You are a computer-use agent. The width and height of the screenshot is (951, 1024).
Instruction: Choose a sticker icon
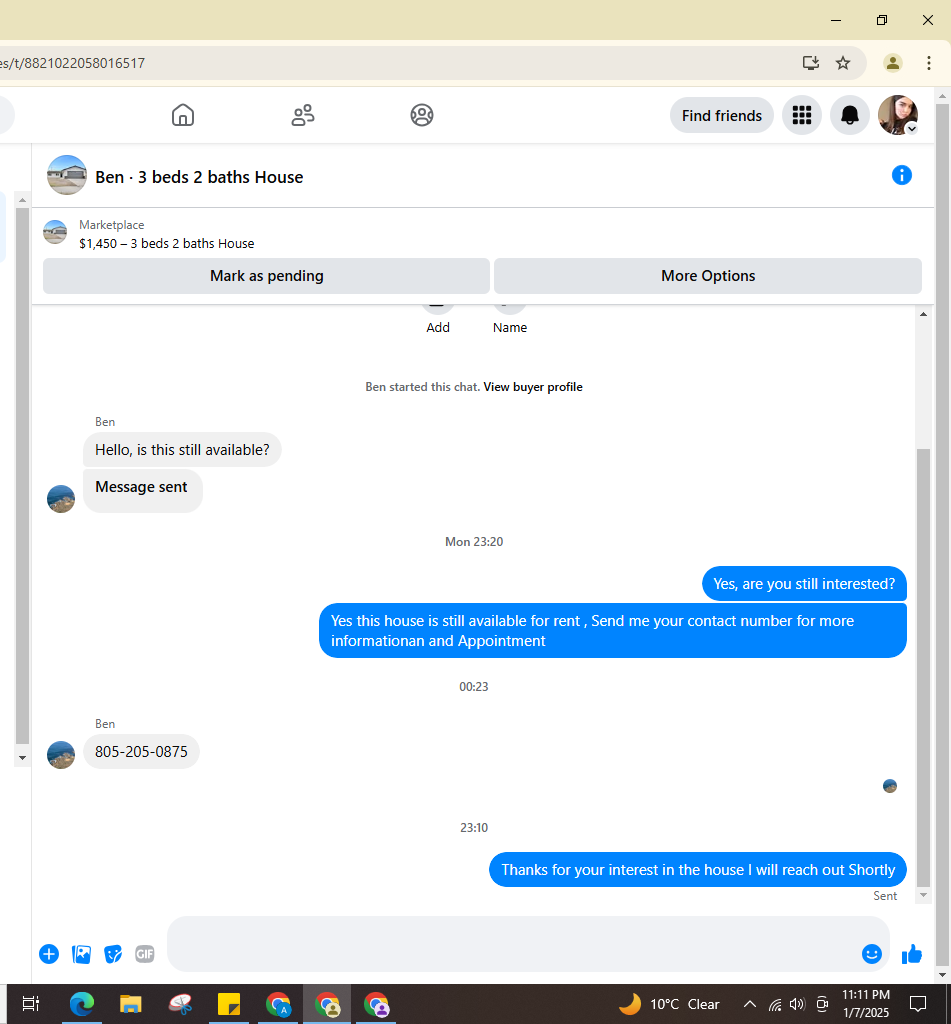[113, 954]
